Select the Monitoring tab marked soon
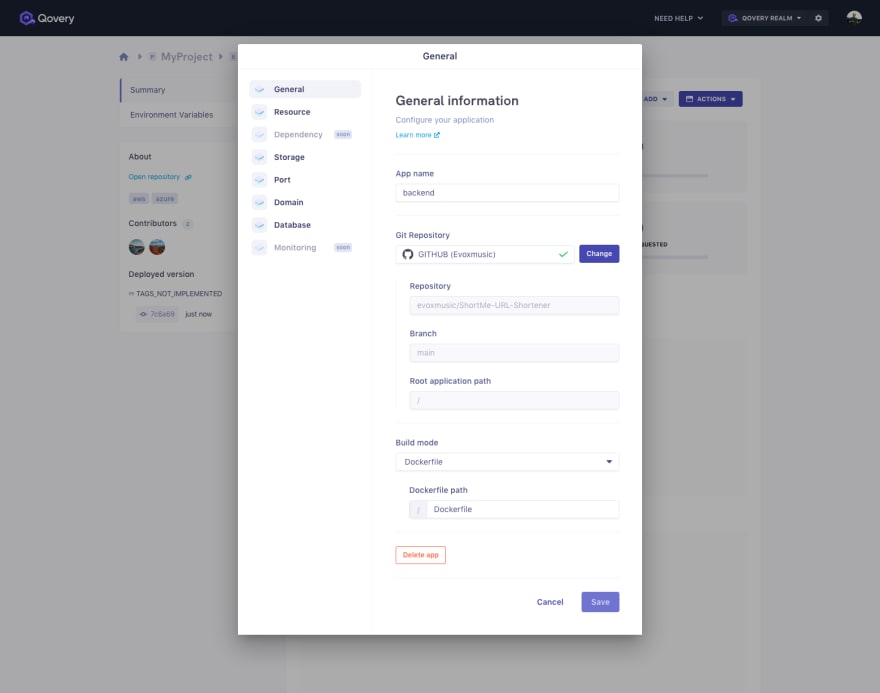Screen dimensions: 880x693 tap(305, 247)
